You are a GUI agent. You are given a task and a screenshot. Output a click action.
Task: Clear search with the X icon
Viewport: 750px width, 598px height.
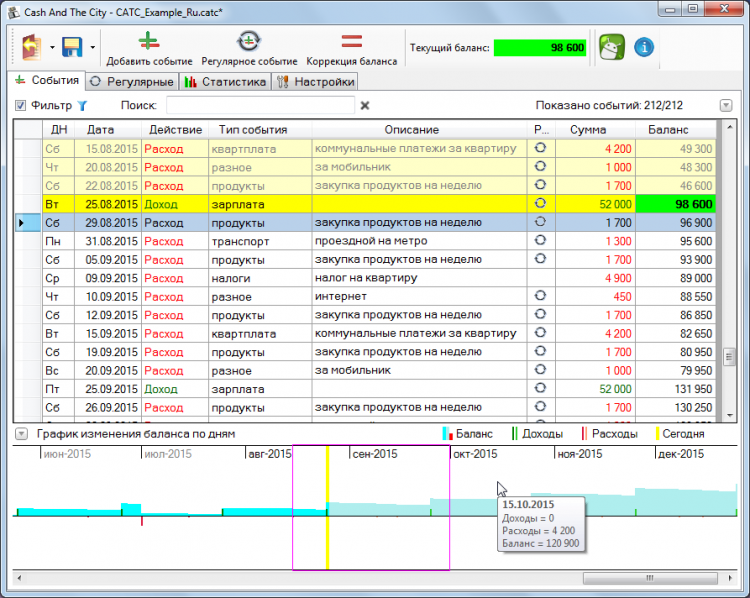point(365,105)
